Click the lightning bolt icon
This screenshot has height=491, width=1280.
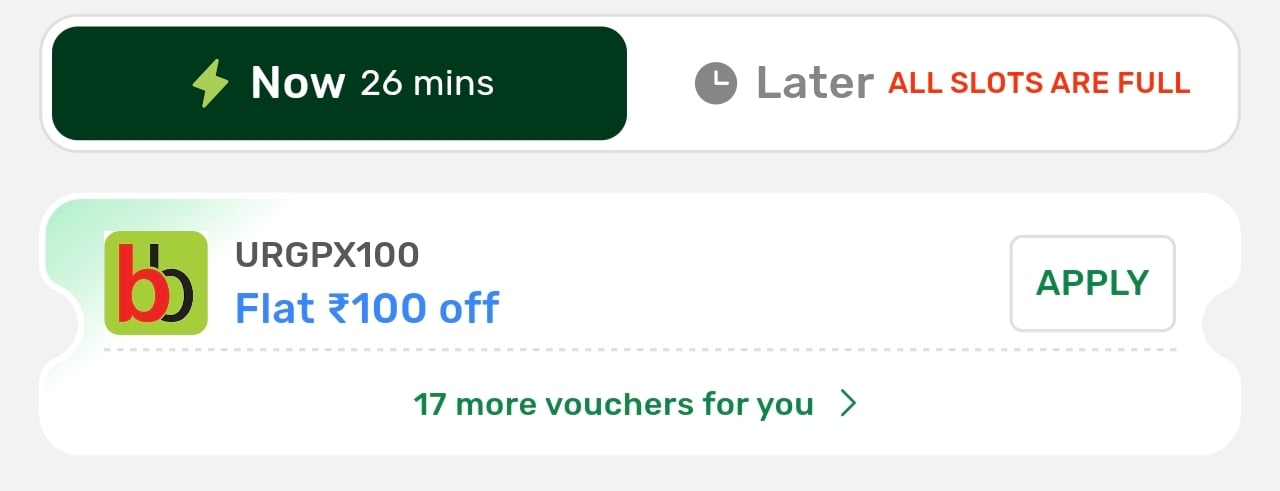click(211, 83)
